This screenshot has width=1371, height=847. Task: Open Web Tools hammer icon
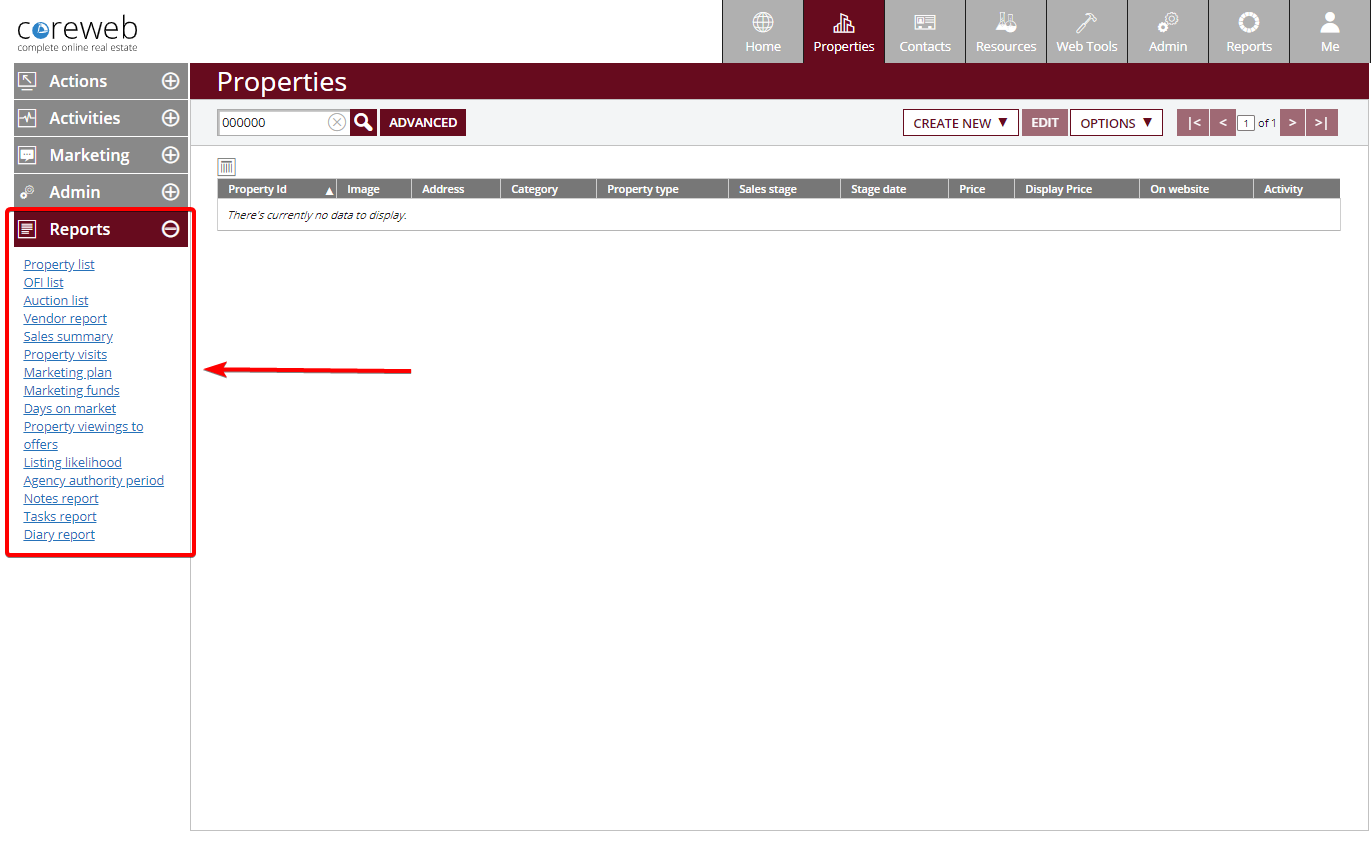pyautogui.click(x=1086, y=23)
